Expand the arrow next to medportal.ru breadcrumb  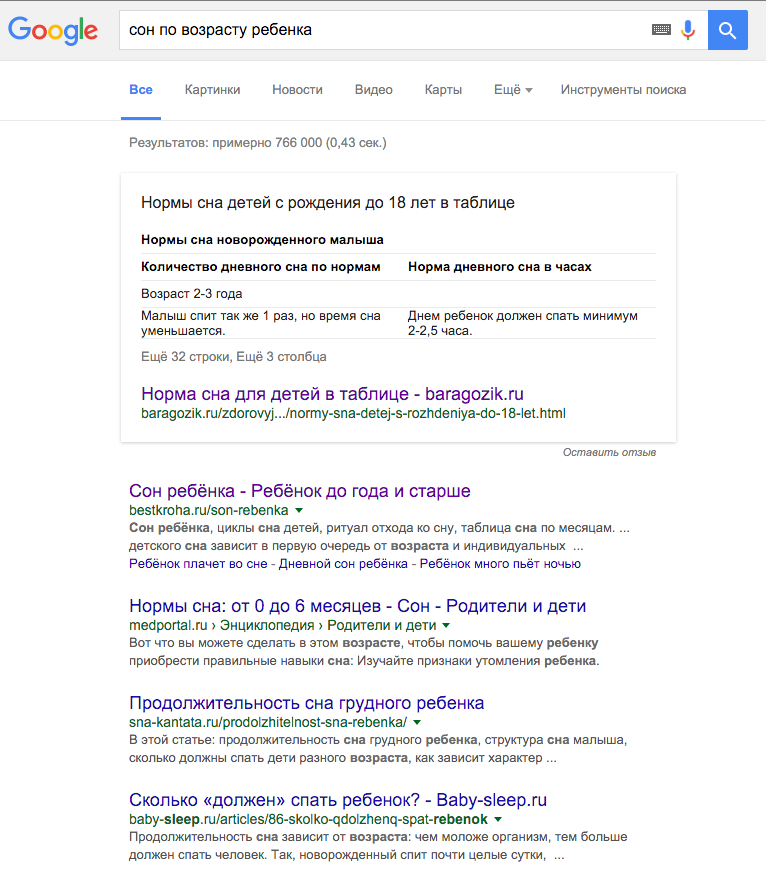[x=446, y=626]
